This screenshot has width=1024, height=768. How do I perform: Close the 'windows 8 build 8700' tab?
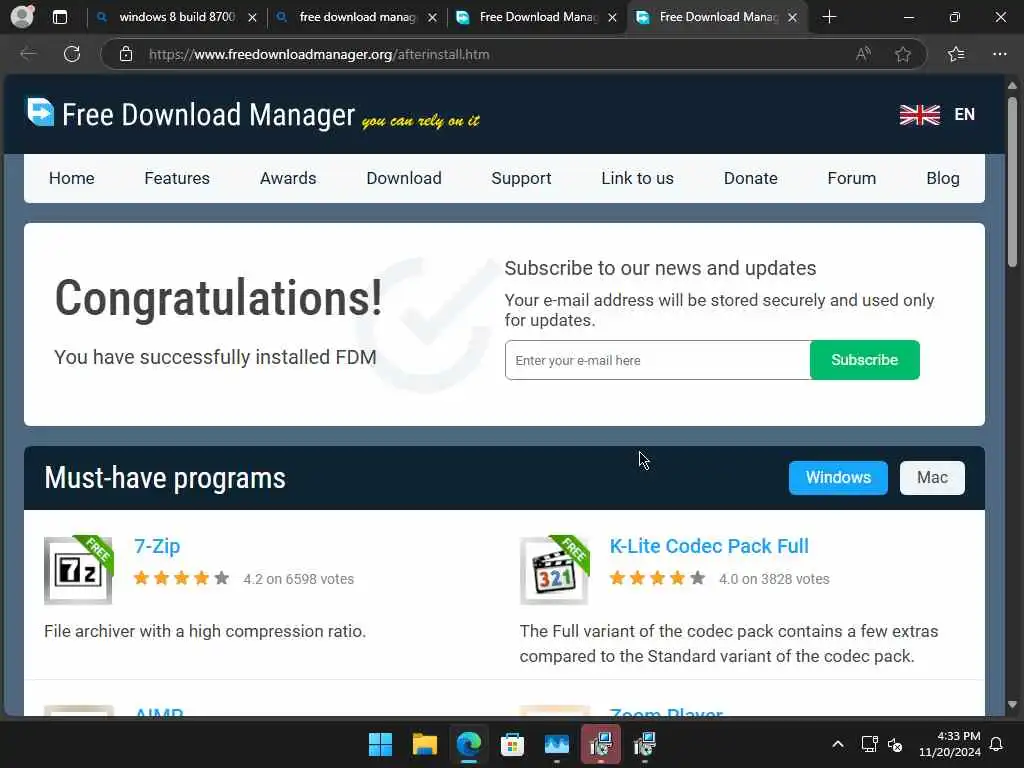pos(252,18)
